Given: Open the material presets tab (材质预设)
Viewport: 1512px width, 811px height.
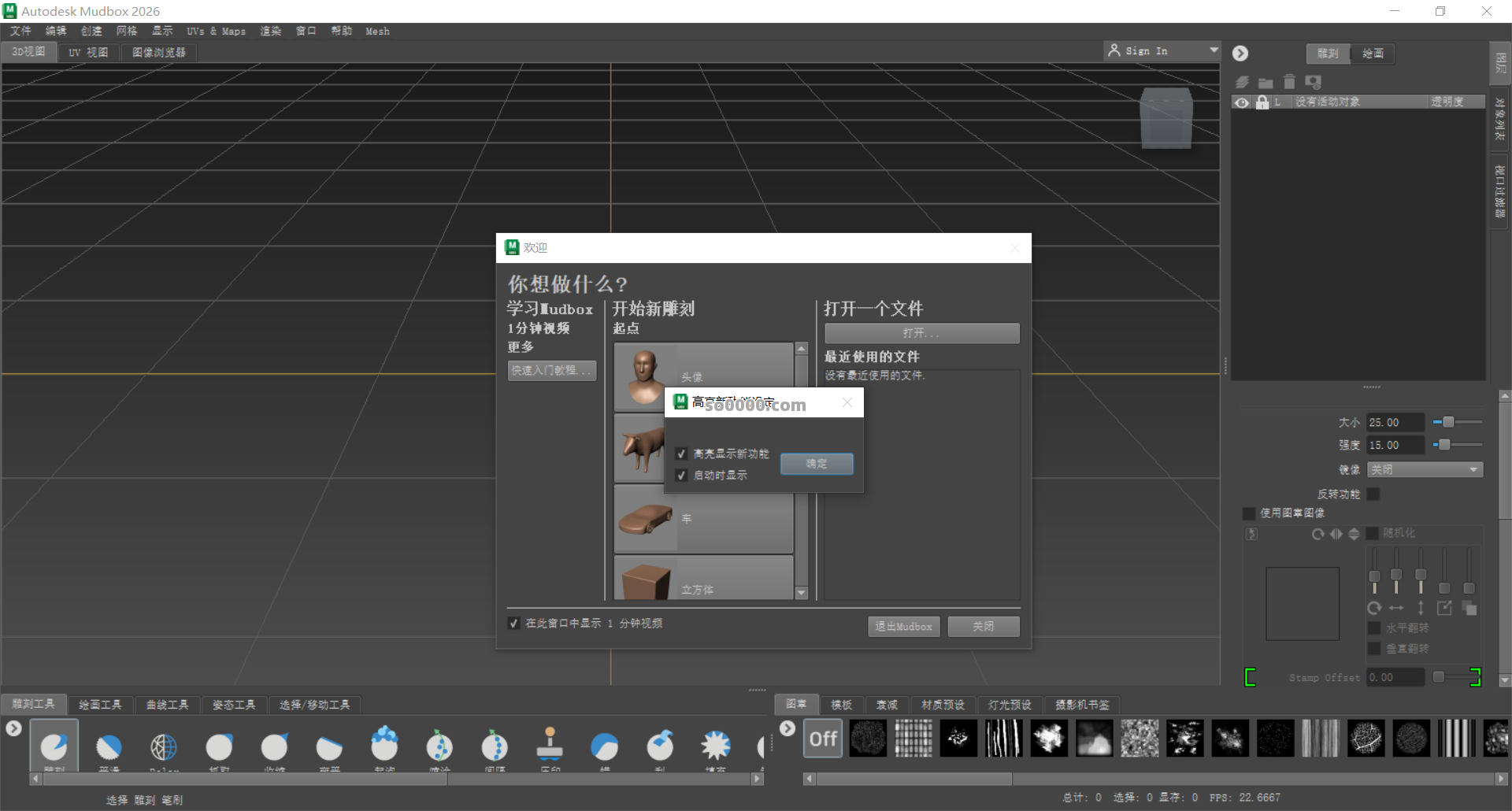Looking at the screenshot, I should (x=943, y=705).
